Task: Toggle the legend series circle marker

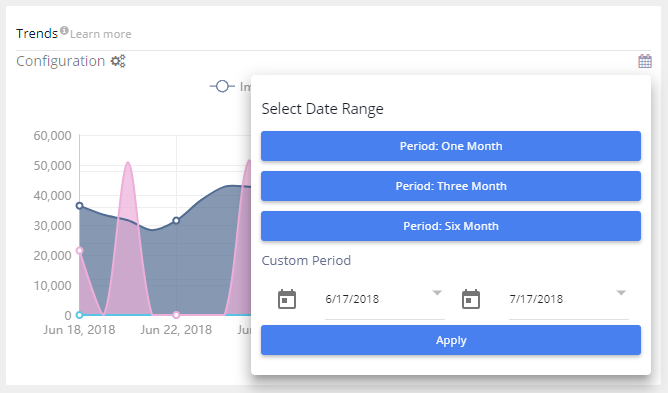Action: 222,87
